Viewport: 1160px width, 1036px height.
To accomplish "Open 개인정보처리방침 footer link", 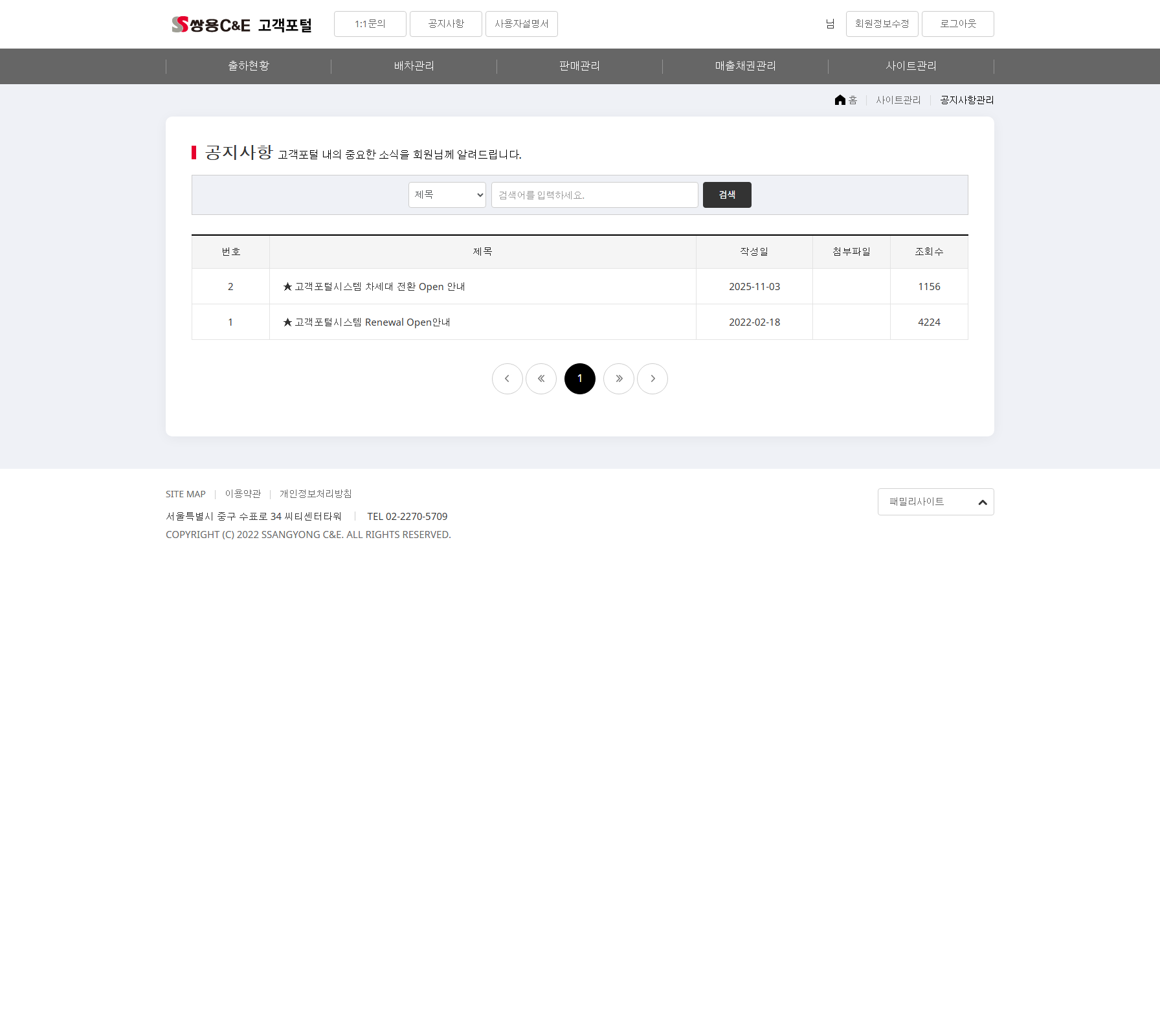I will pos(316,494).
